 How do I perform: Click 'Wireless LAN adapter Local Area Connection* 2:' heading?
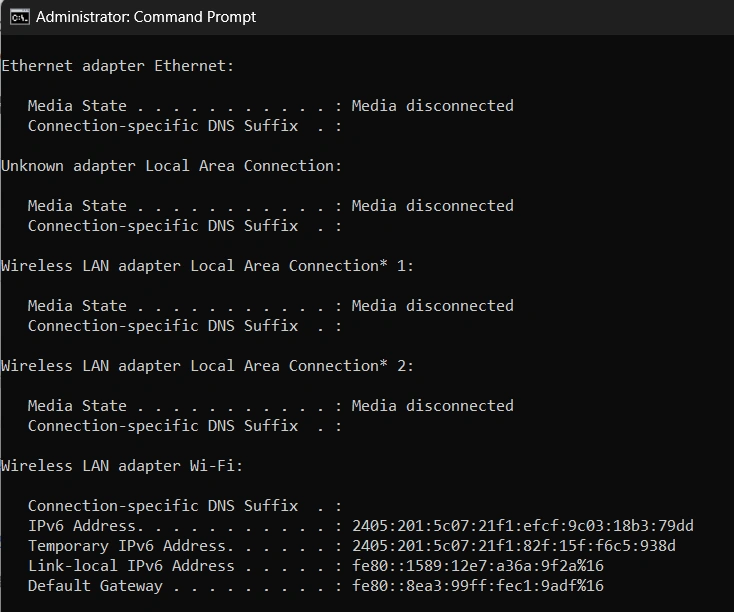tap(207, 366)
